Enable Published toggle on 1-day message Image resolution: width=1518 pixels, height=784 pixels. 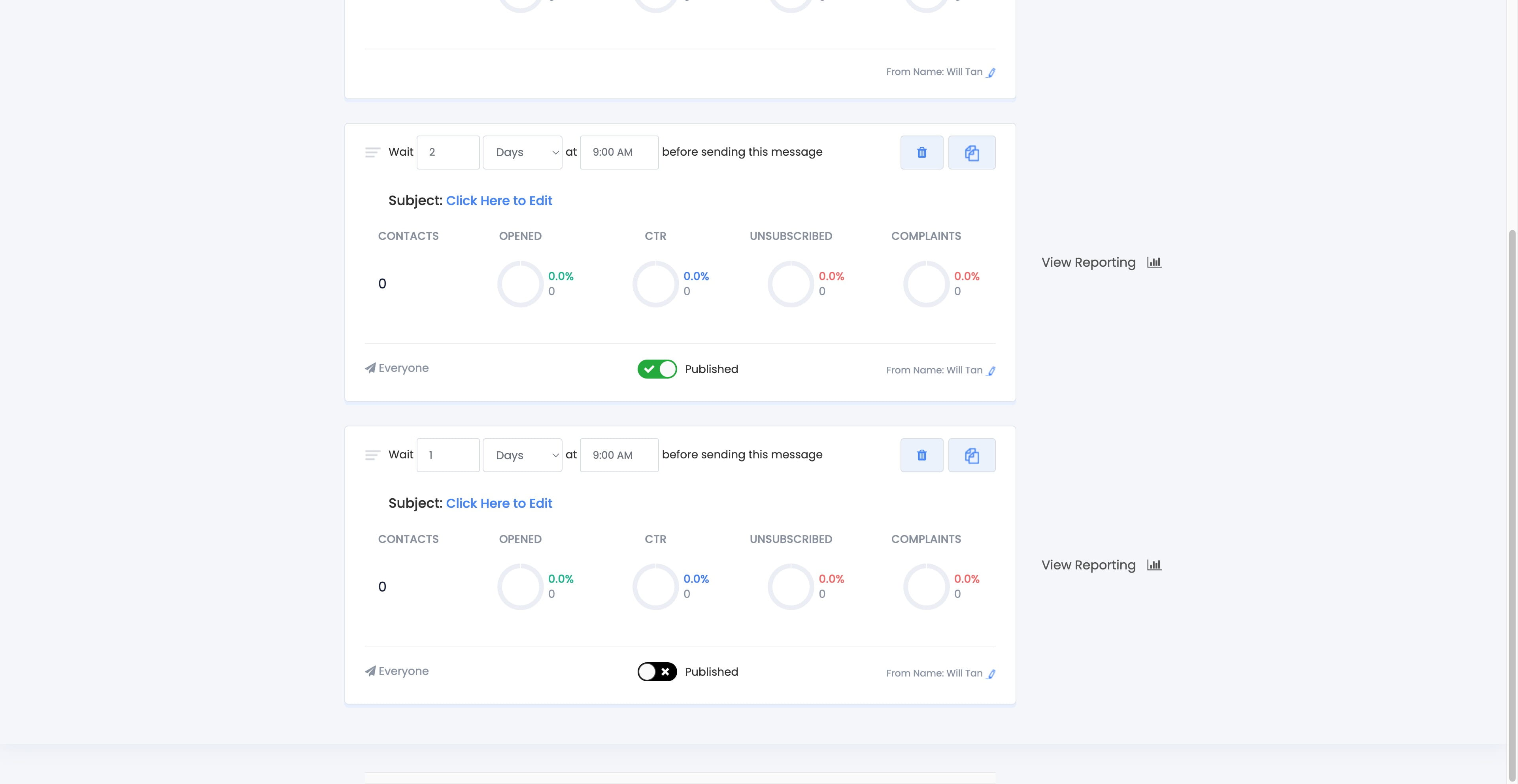pos(657,672)
